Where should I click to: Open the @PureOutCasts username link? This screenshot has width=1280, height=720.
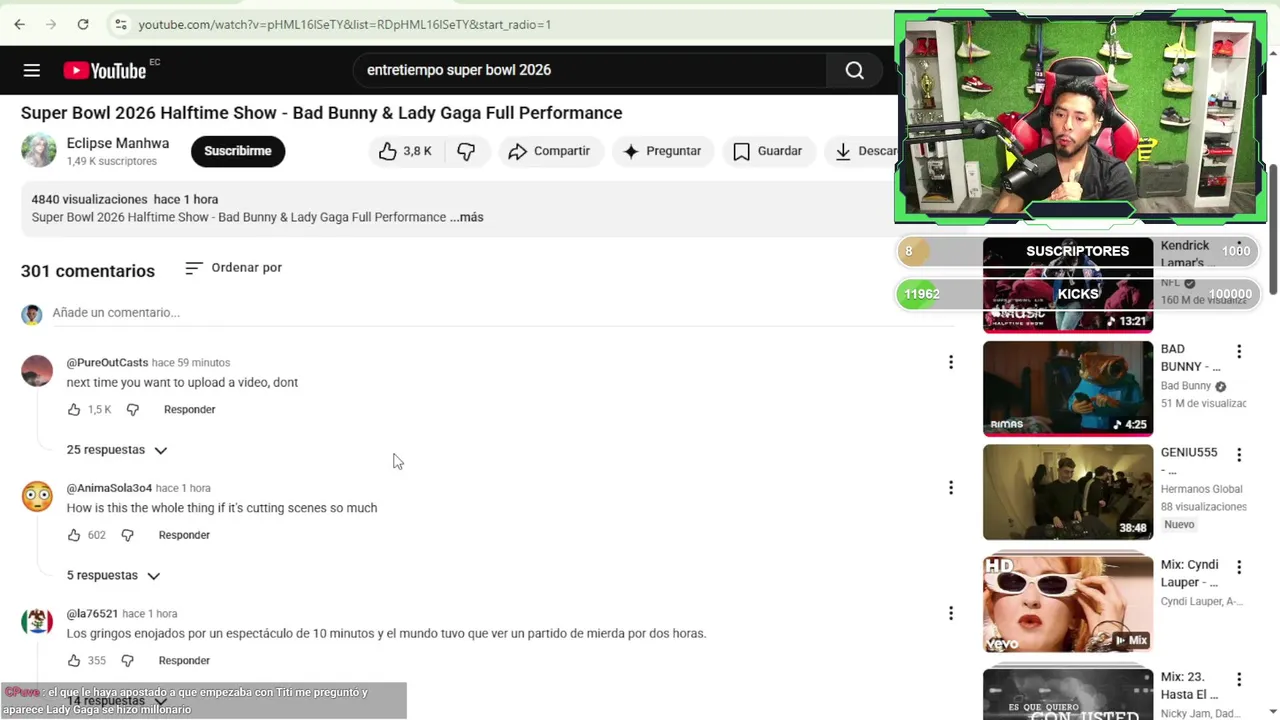click(107, 362)
